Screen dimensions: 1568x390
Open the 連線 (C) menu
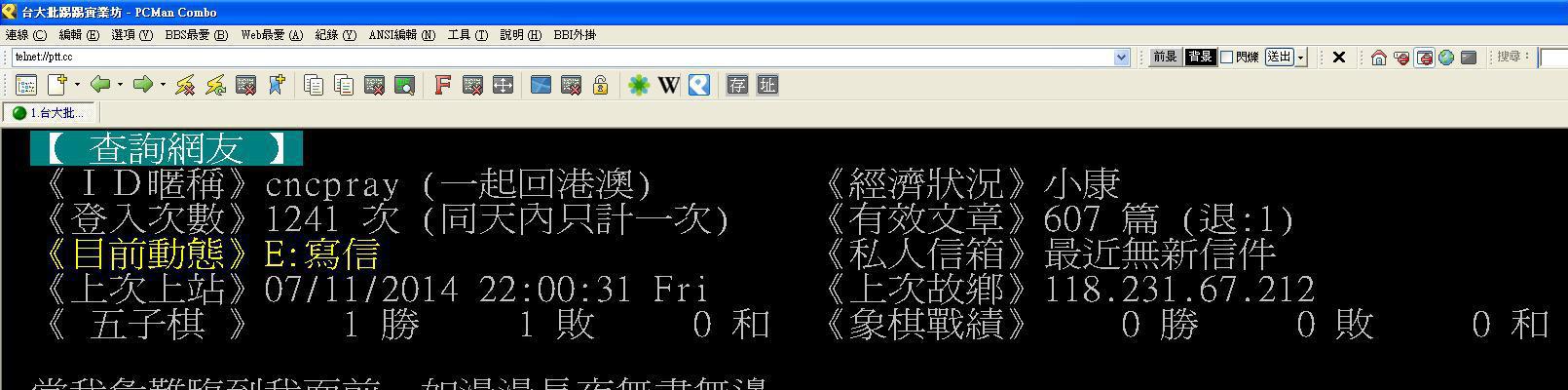point(26,35)
